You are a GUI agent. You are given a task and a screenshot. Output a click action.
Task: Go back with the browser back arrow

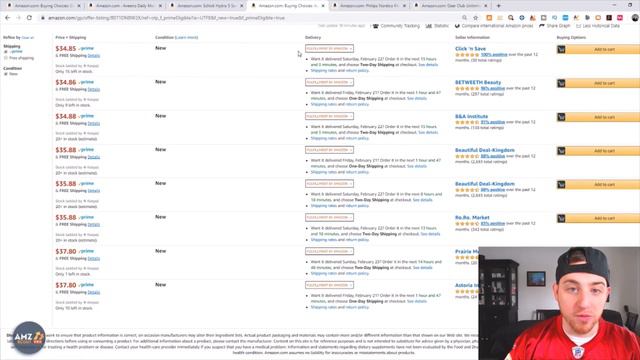pyautogui.click(x=7, y=18)
